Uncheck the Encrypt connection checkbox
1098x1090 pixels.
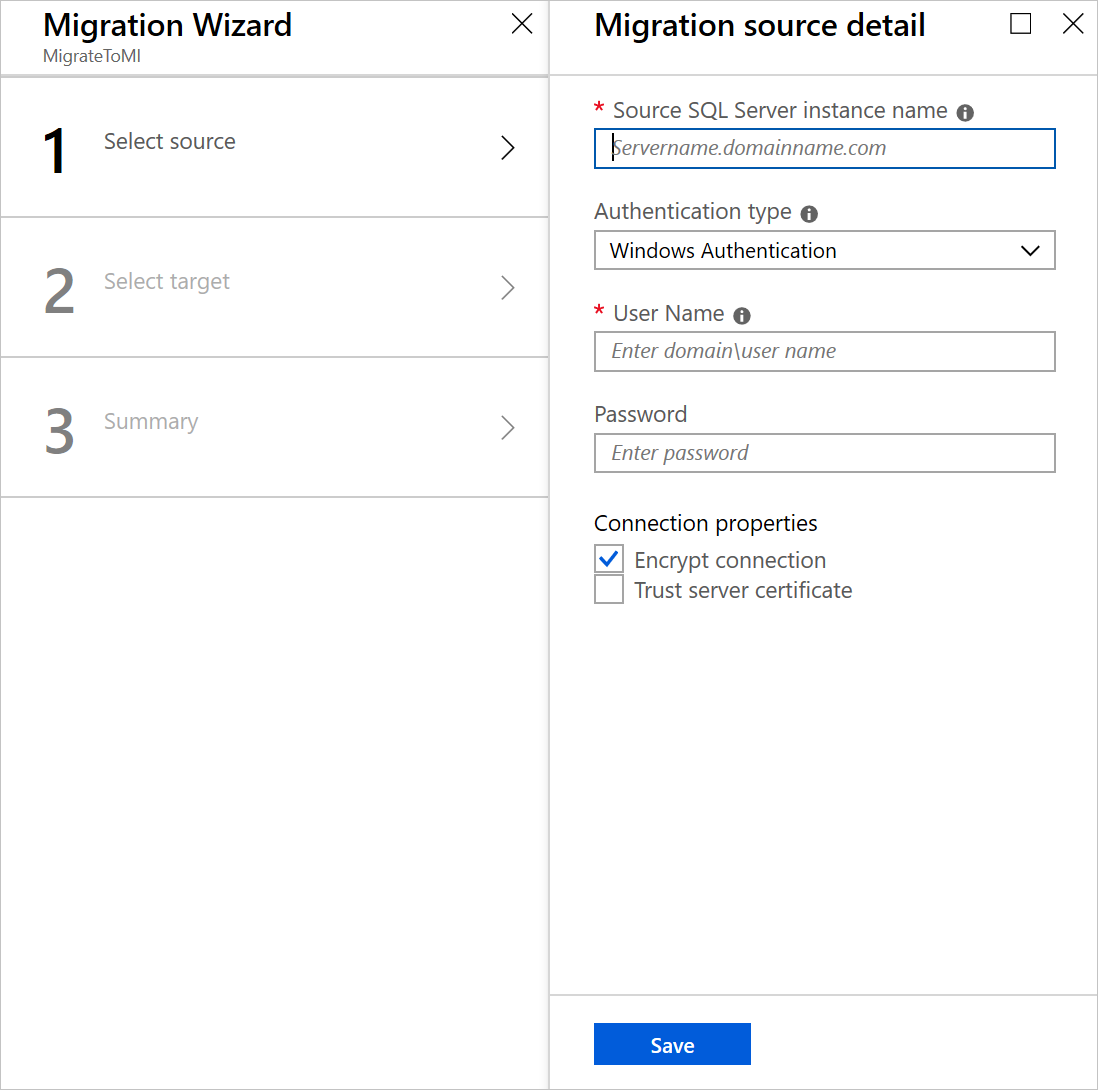(x=609, y=559)
